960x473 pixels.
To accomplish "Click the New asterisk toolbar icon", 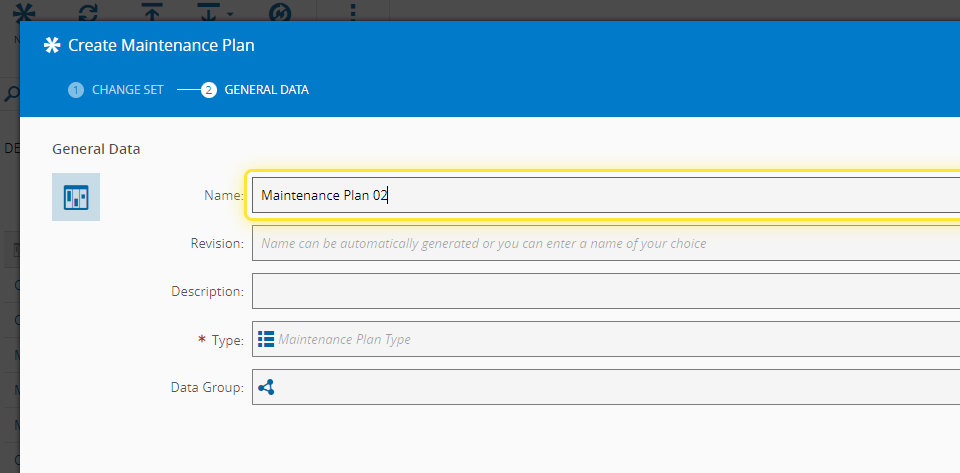I will pyautogui.click(x=25, y=10).
